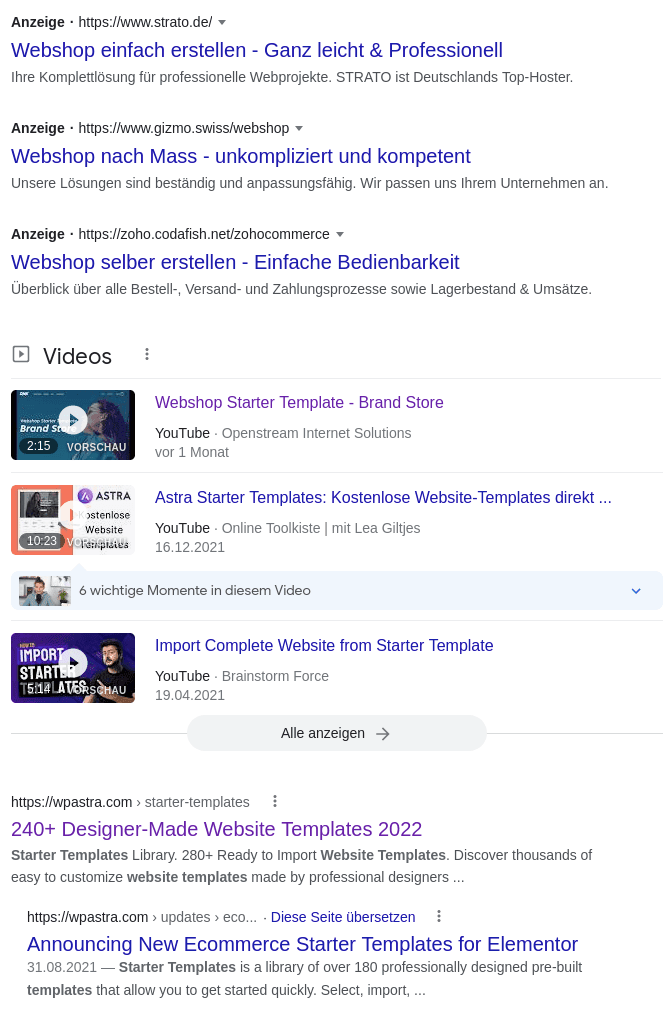Open 240+ Designer-Made Website Templates 2022 result

click(217, 829)
